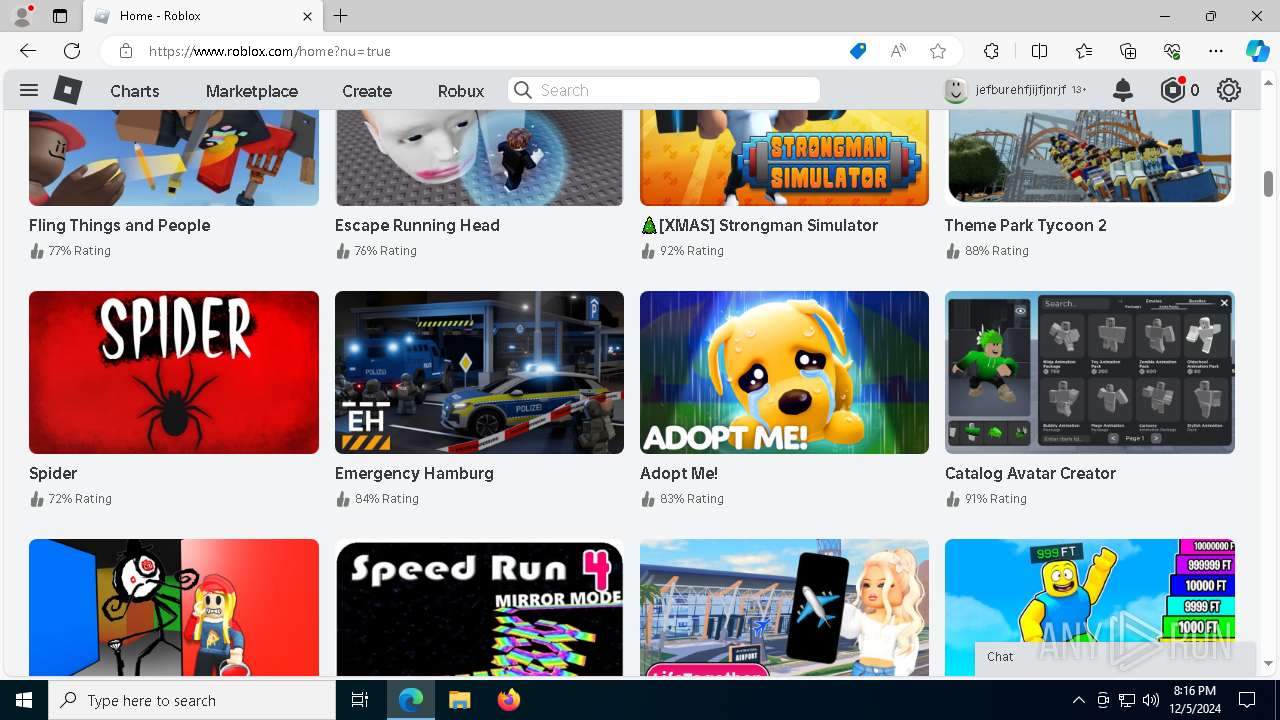Launch Firefox from the taskbar

click(509, 700)
